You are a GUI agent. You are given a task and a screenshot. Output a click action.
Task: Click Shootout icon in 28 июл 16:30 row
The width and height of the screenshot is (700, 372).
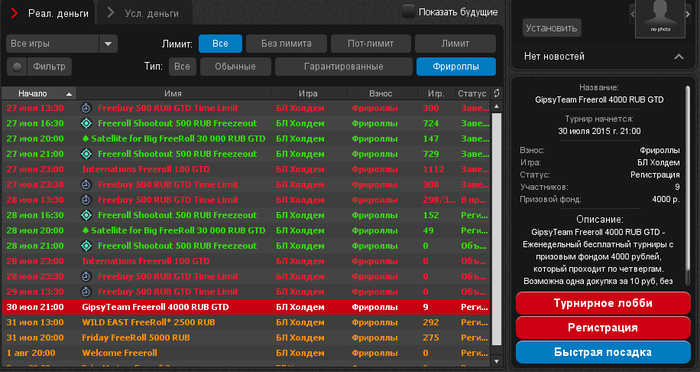click(x=86, y=215)
